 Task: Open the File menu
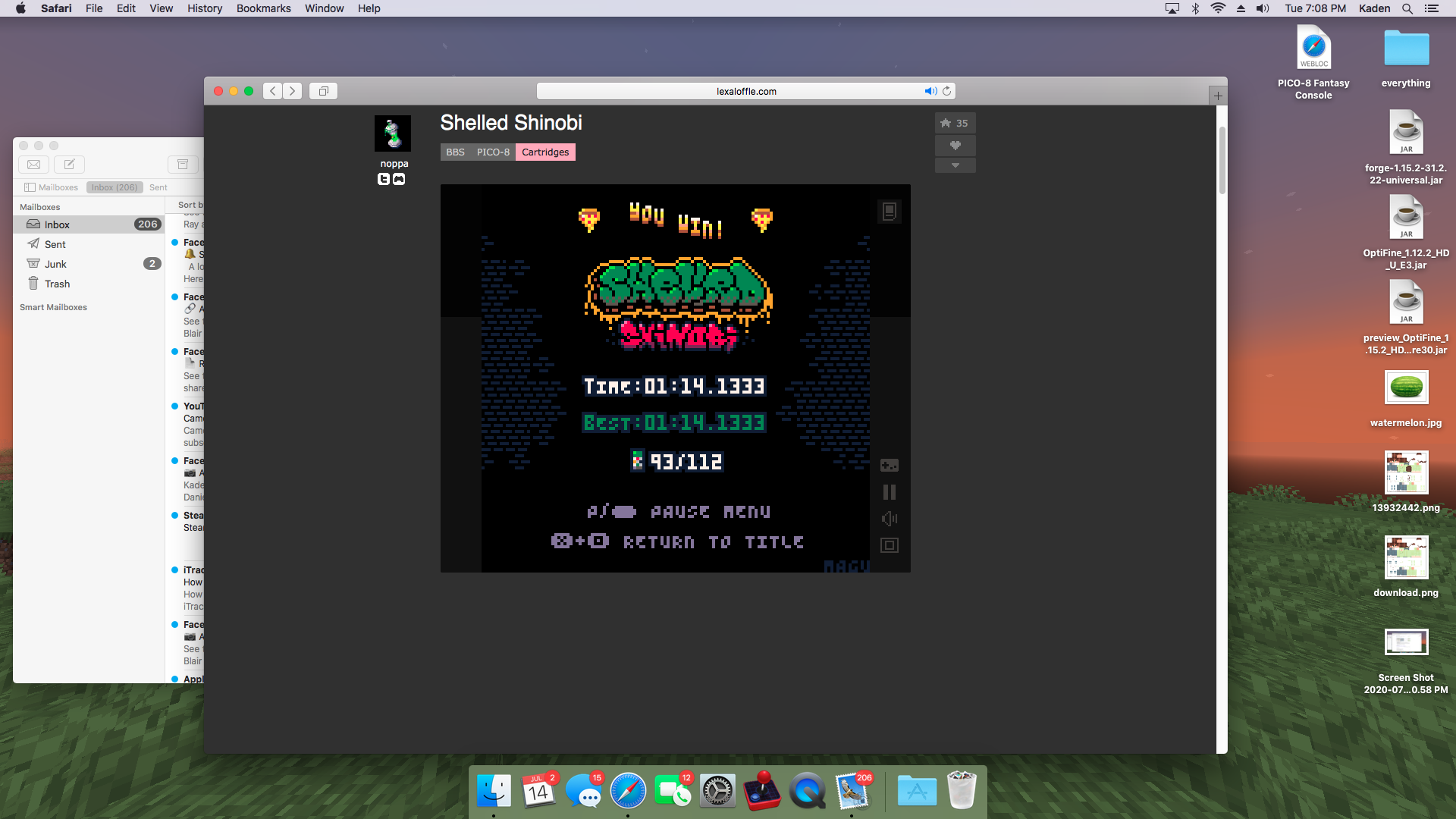(94, 8)
